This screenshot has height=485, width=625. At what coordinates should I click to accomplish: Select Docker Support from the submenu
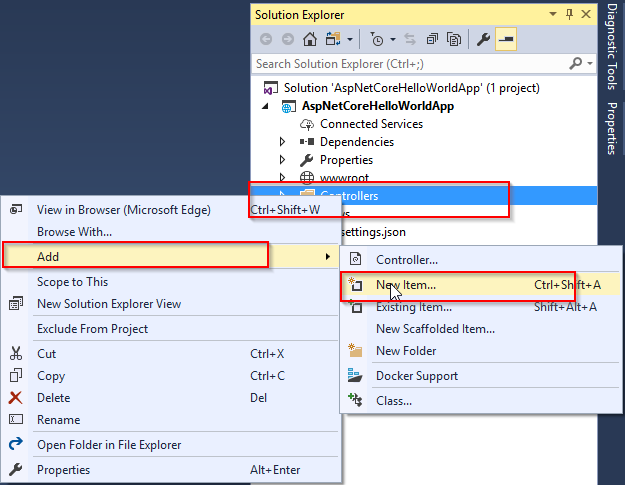[x=417, y=376]
